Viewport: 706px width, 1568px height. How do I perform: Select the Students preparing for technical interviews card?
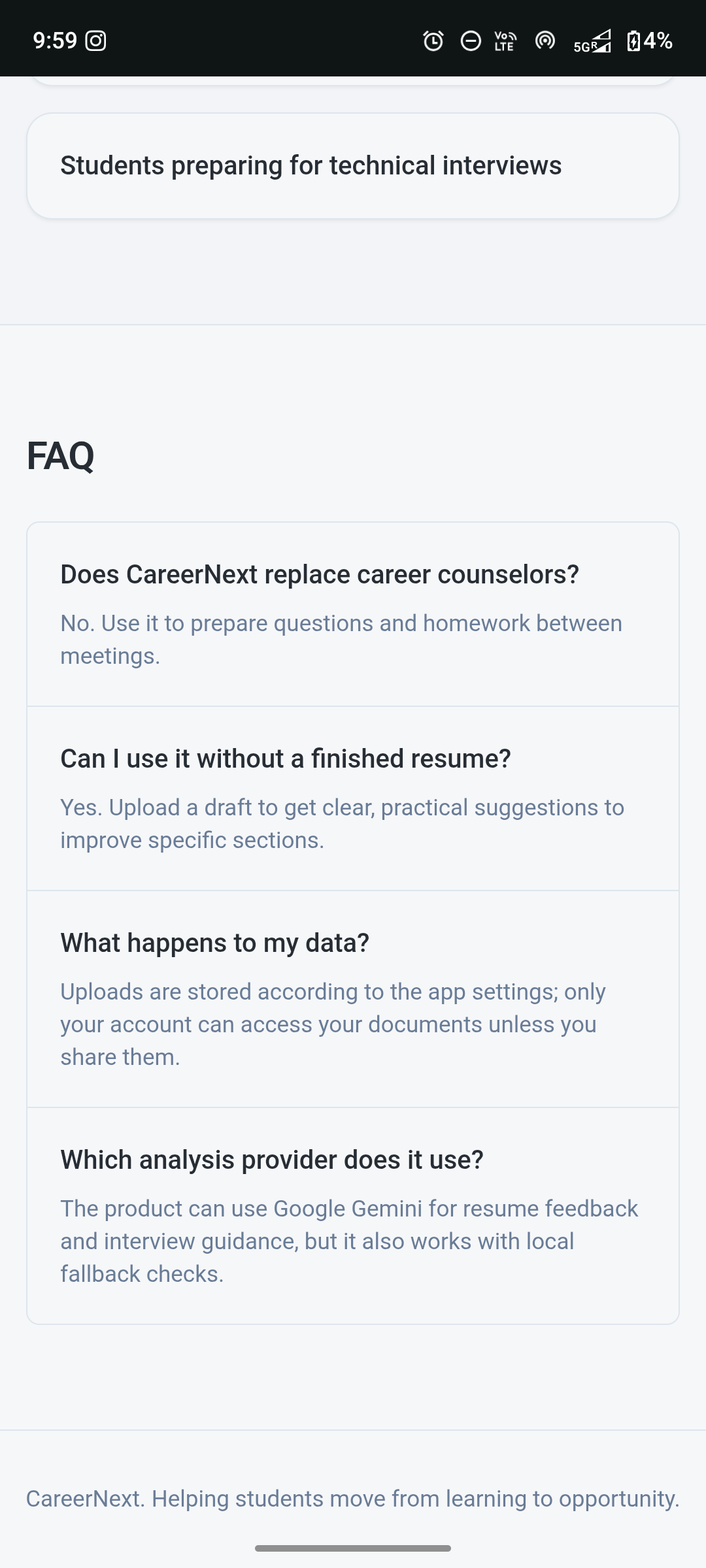click(353, 166)
